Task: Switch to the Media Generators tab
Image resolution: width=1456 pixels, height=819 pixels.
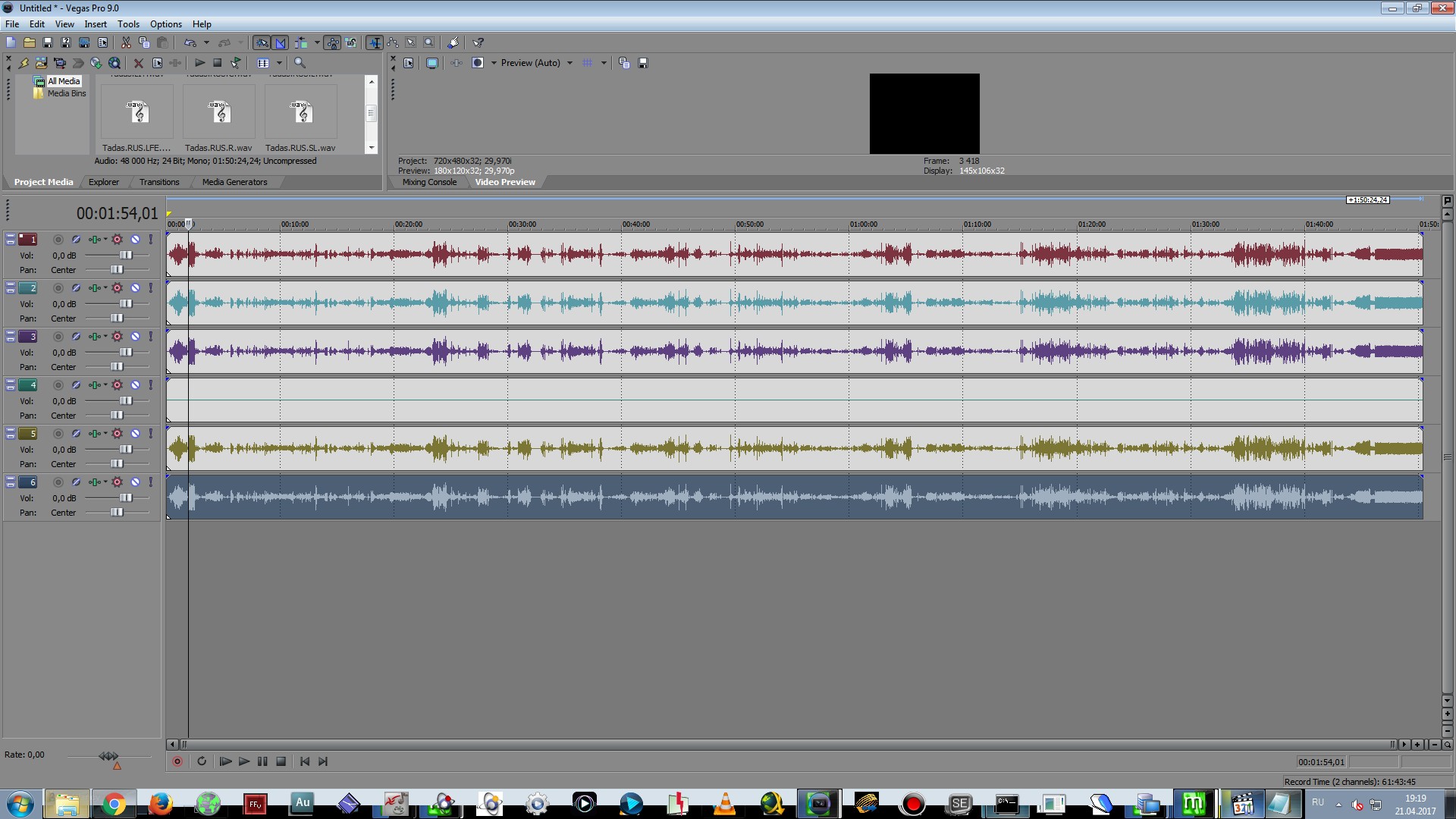Action: [234, 182]
